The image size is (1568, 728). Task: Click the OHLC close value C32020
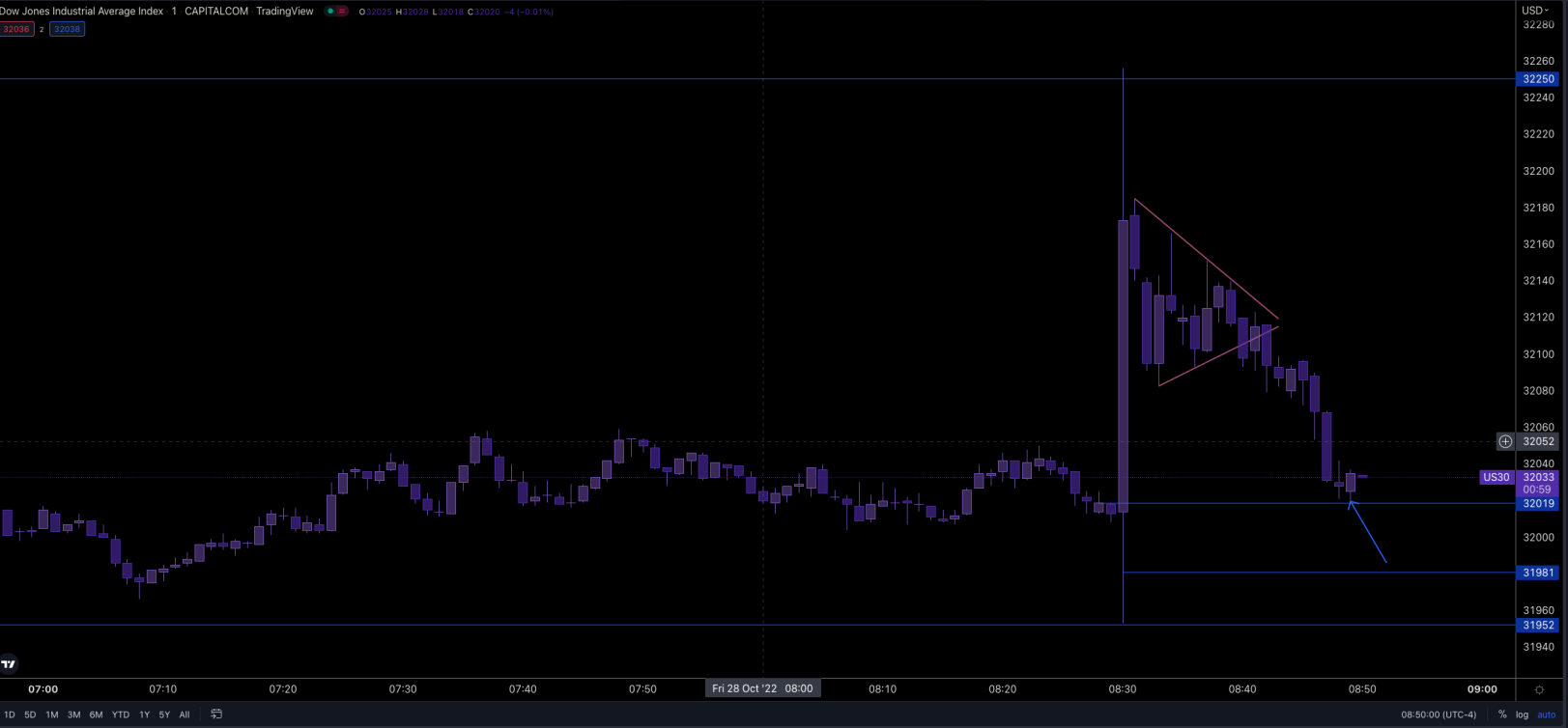coord(484,12)
